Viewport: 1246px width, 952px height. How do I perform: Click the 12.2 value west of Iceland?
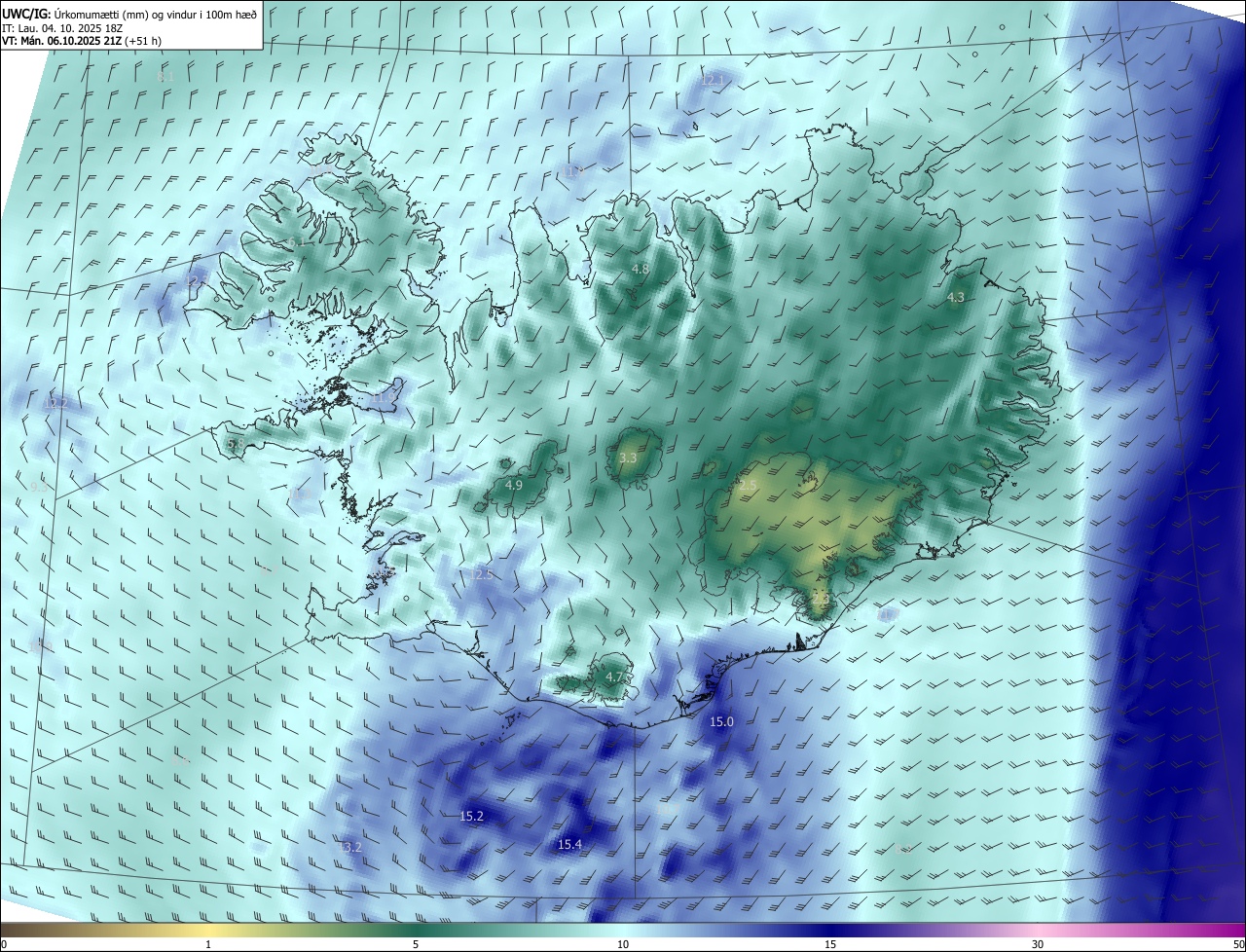click(x=56, y=403)
